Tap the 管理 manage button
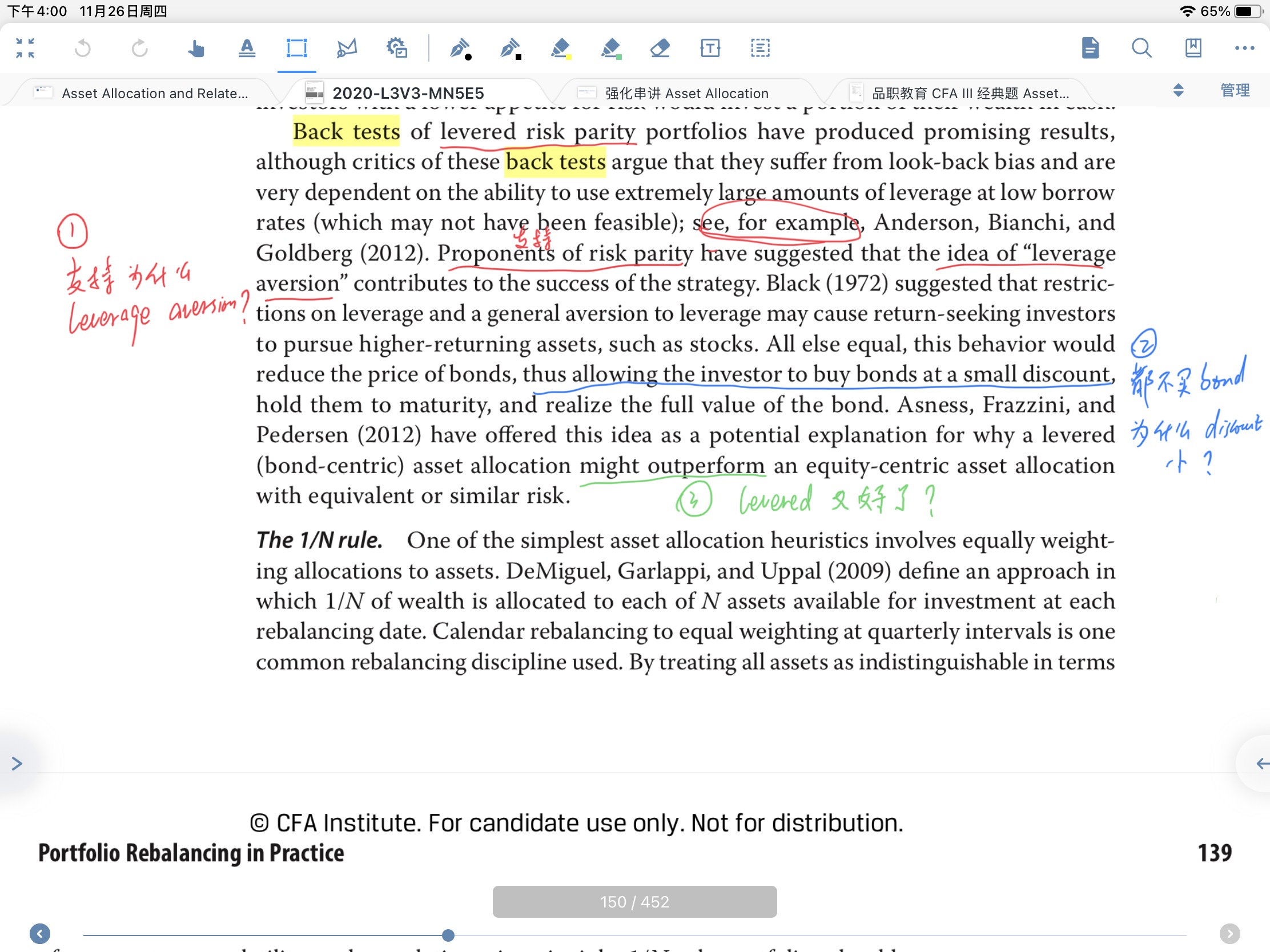Screen dimensions: 1270x952 pyautogui.click(x=1235, y=91)
